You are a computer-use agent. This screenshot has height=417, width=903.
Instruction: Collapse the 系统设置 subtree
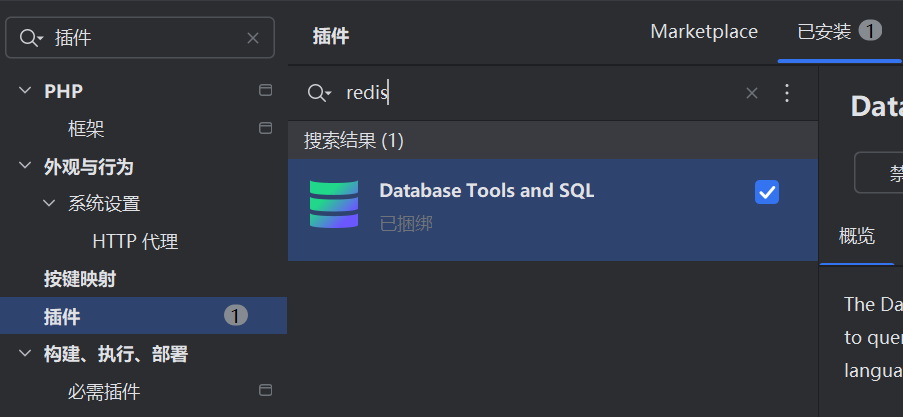[x=49, y=204]
